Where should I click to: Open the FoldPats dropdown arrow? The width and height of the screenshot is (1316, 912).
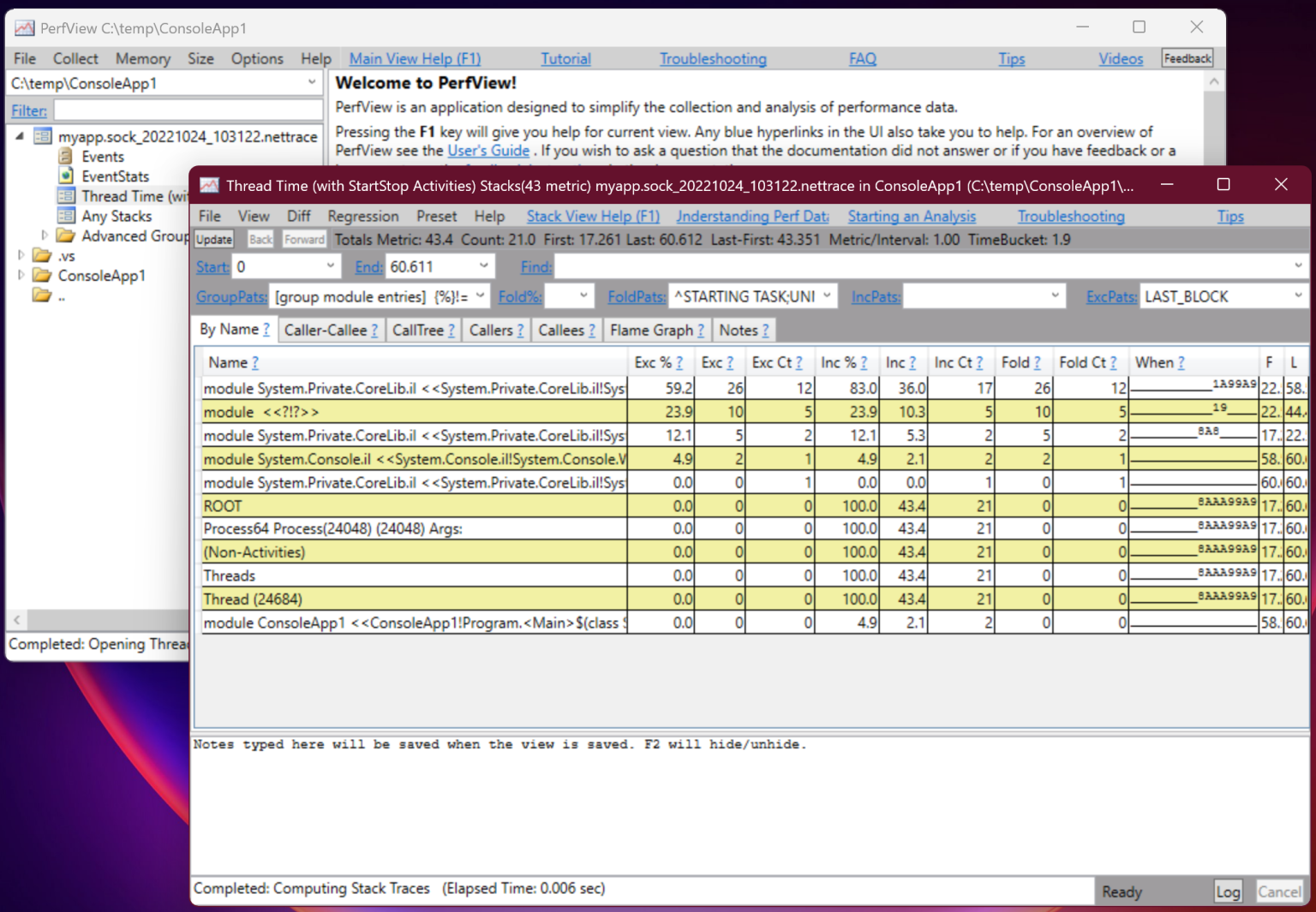(x=827, y=296)
